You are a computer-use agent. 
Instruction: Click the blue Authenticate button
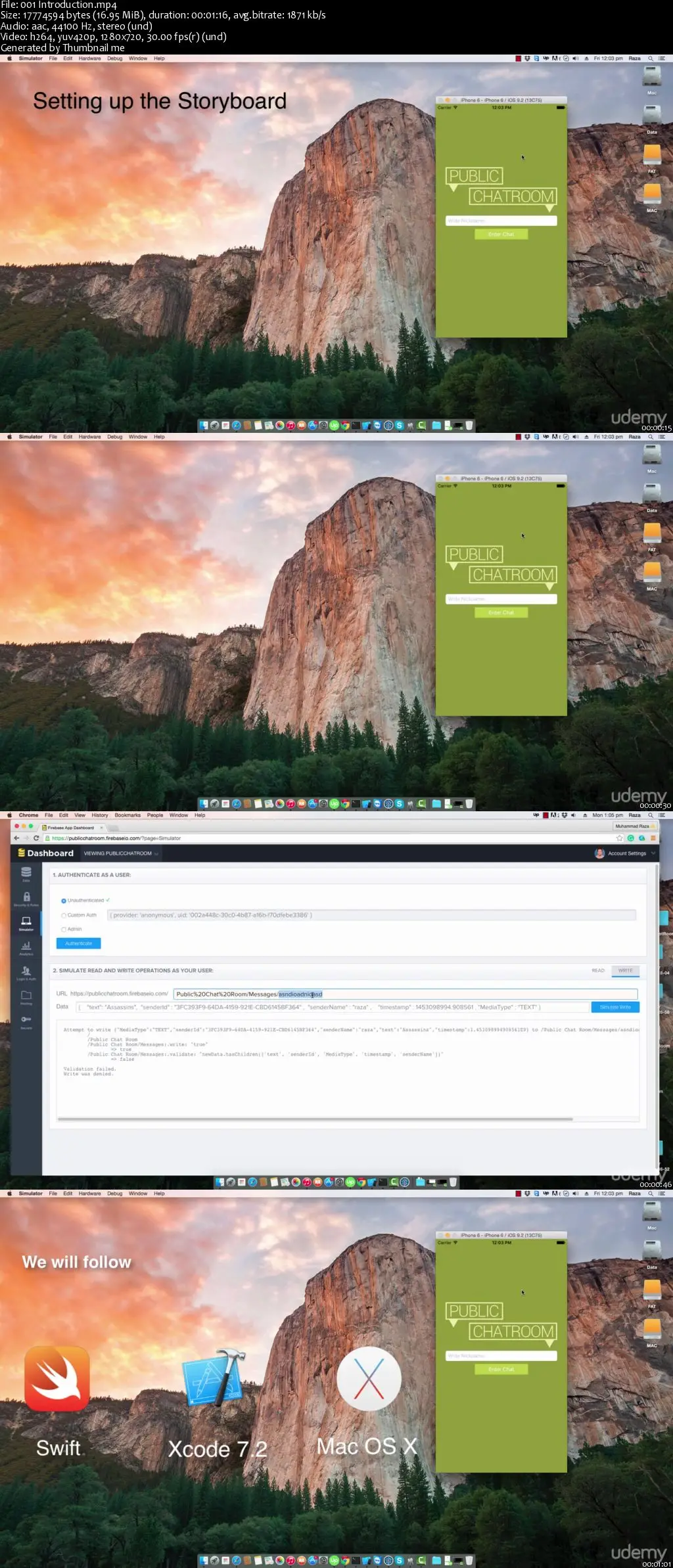tap(78, 943)
